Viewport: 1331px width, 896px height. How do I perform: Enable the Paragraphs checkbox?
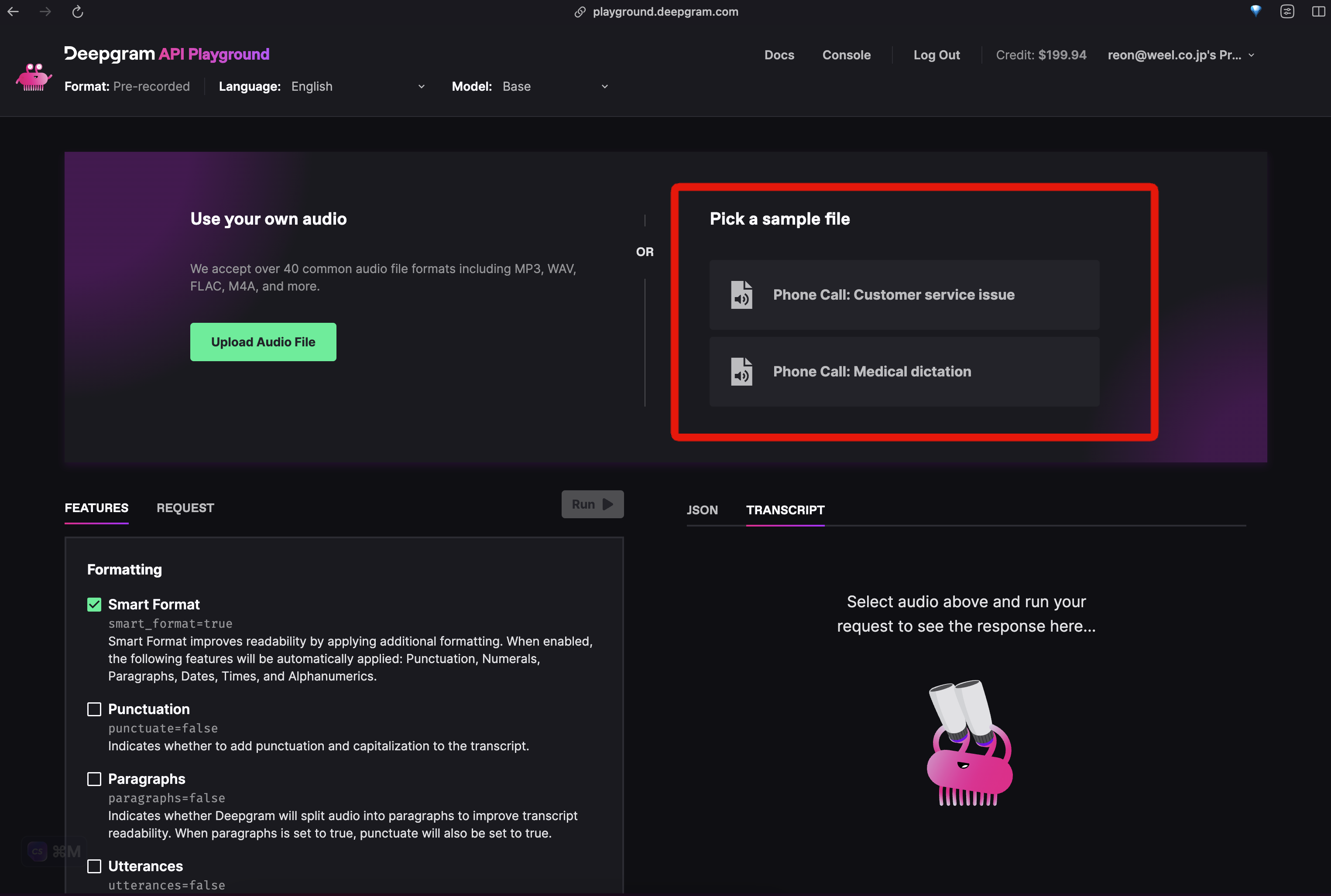click(x=94, y=779)
